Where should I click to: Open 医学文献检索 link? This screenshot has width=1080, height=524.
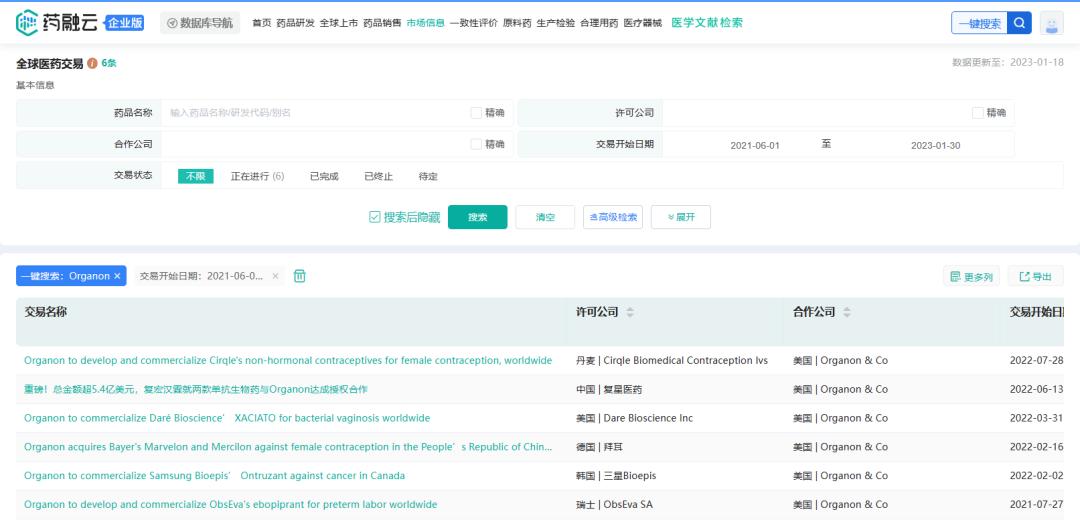(x=707, y=23)
